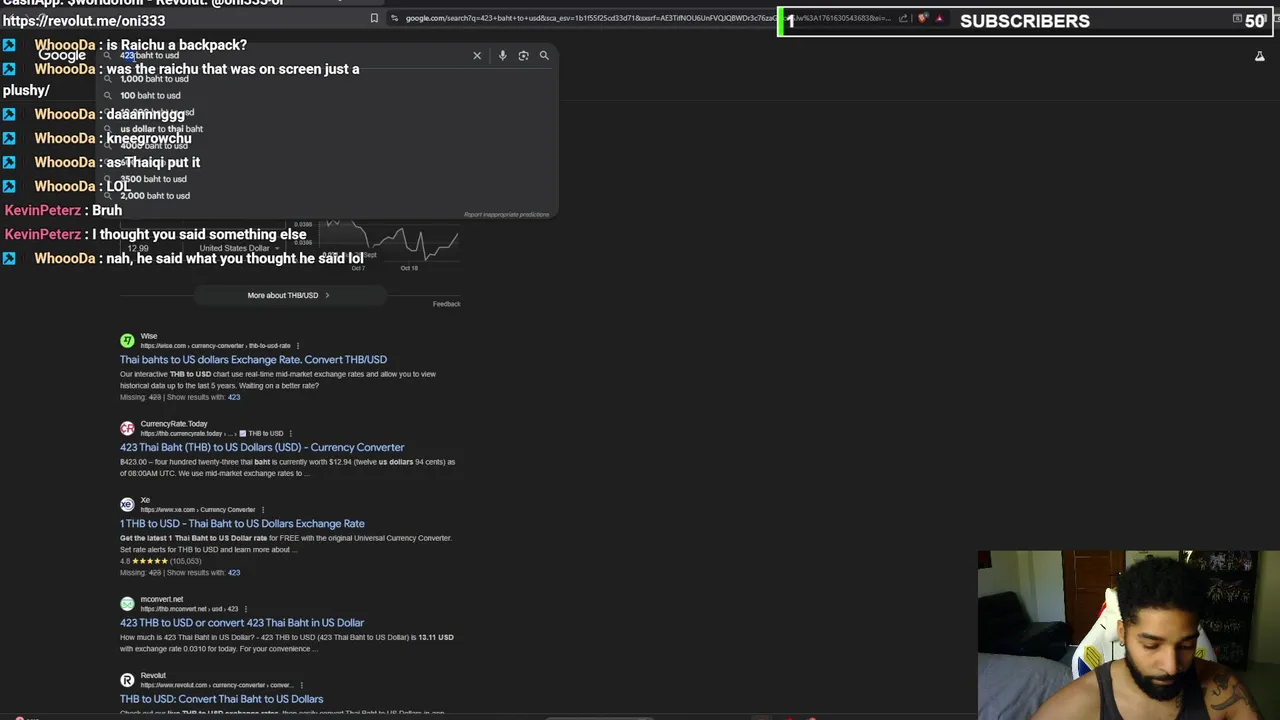Open Wise result three-dot menu

297,346
